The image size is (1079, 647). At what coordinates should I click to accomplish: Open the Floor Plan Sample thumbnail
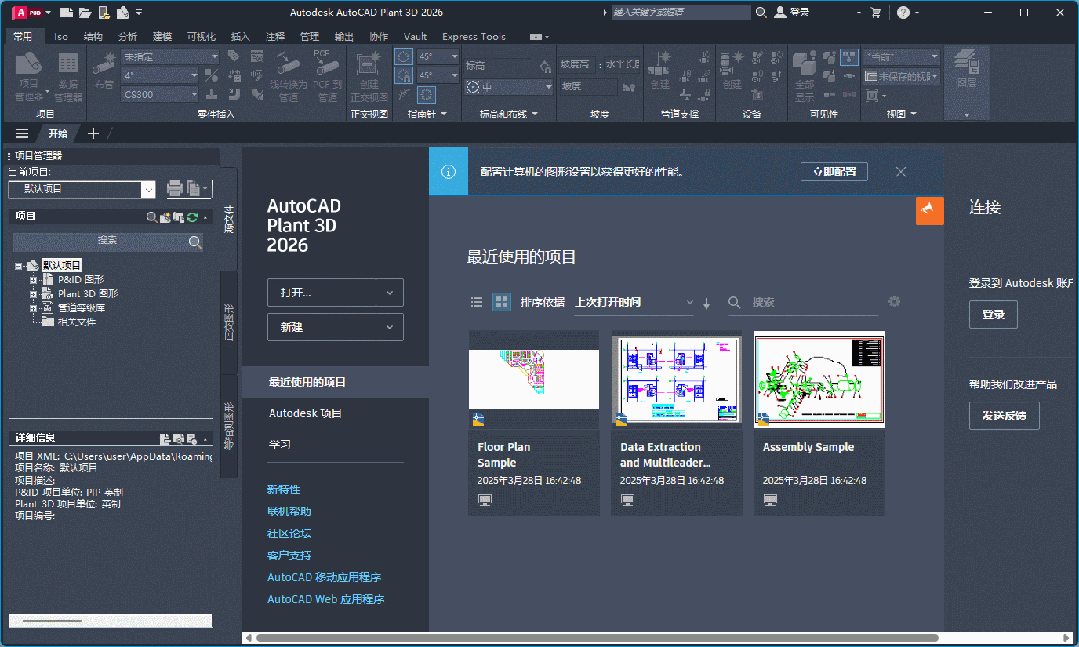534,379
